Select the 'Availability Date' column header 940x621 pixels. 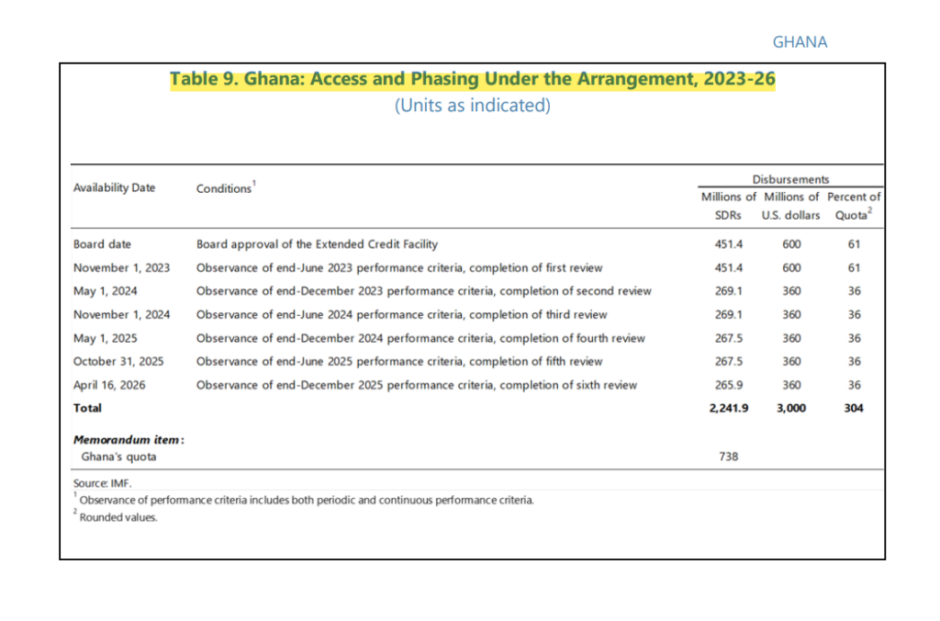coord(114,188)
